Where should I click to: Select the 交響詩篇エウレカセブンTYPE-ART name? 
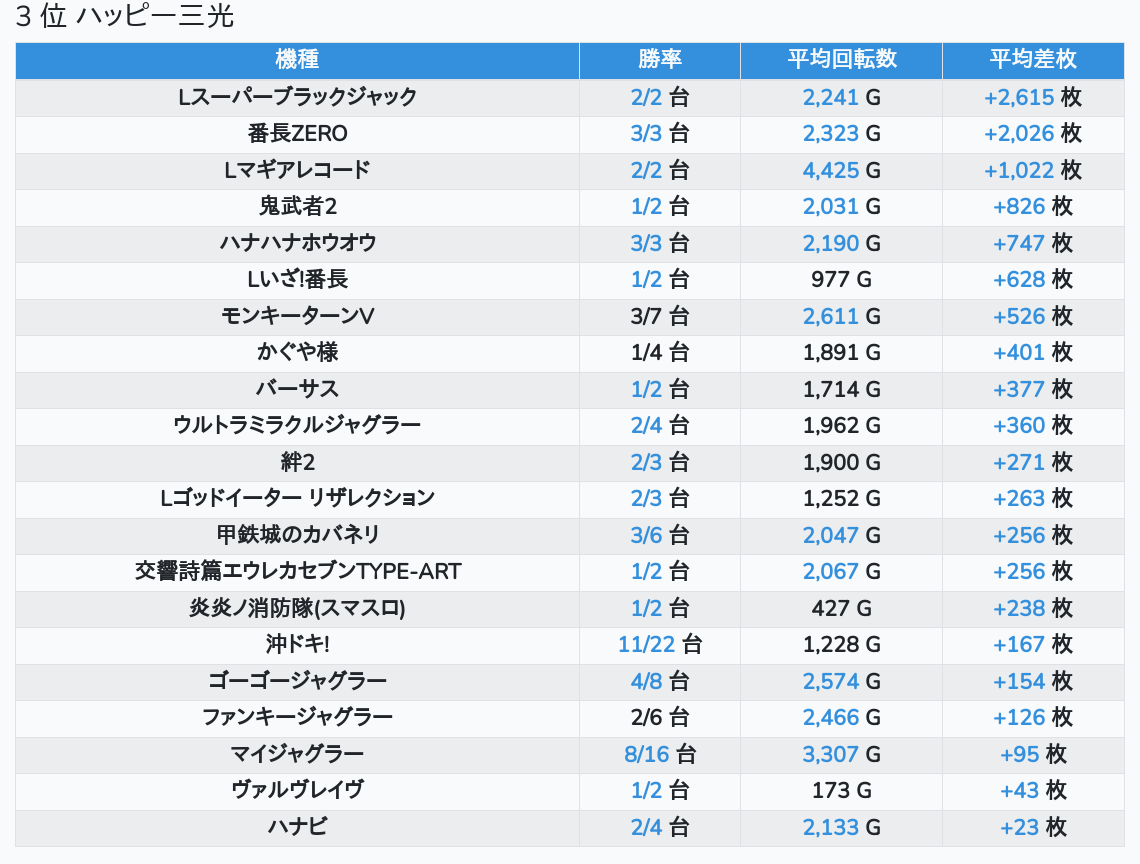[x=297, y=572]
